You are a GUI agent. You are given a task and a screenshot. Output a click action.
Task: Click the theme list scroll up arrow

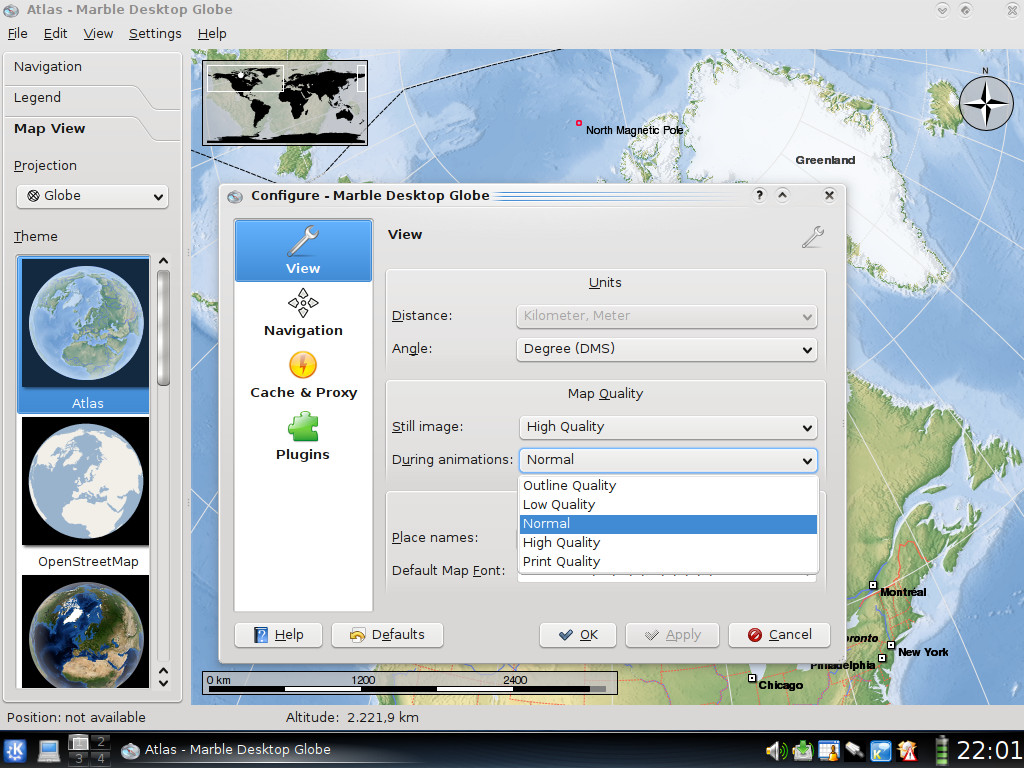point(163,261)
